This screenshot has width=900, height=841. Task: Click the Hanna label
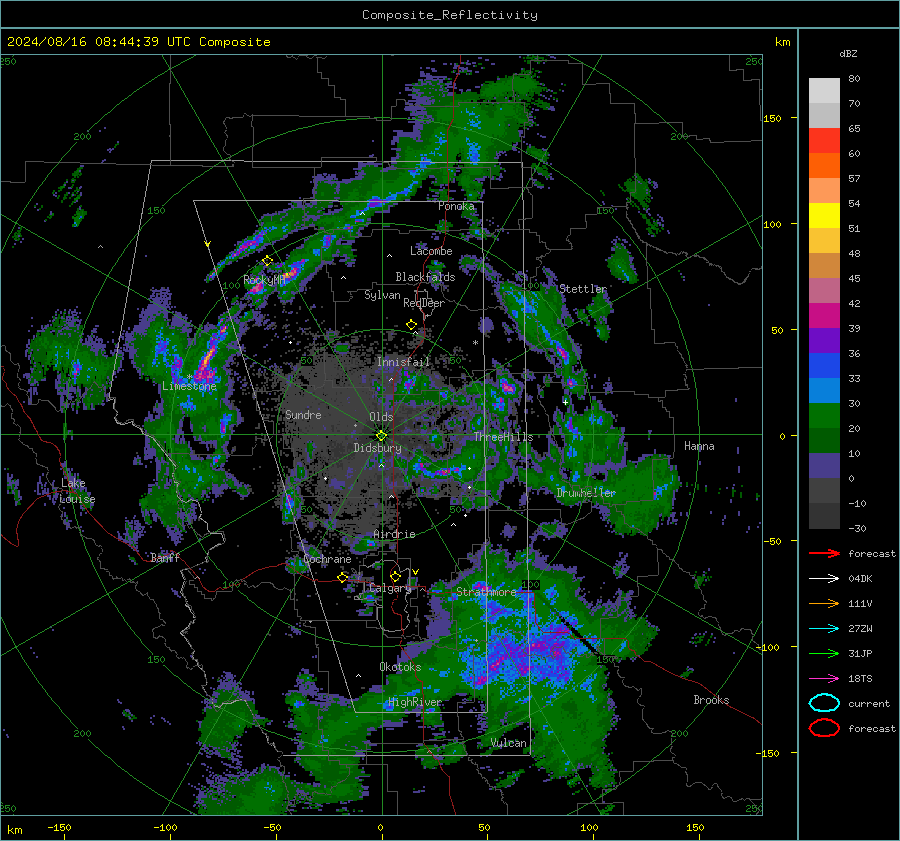[x=699, y=446]
